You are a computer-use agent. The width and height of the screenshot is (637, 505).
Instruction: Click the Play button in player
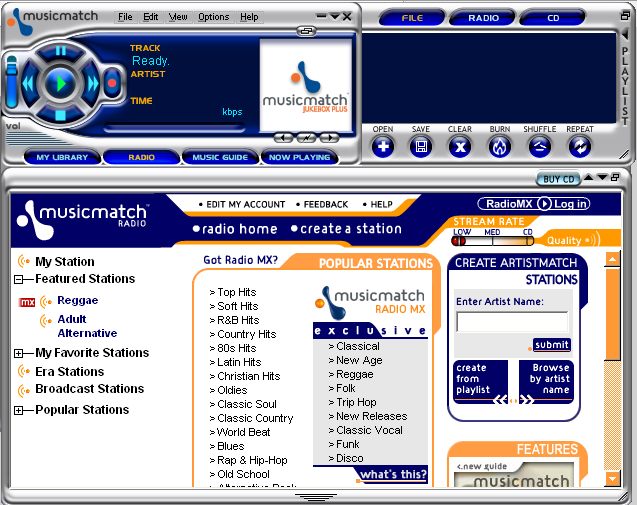coord(61,84)
